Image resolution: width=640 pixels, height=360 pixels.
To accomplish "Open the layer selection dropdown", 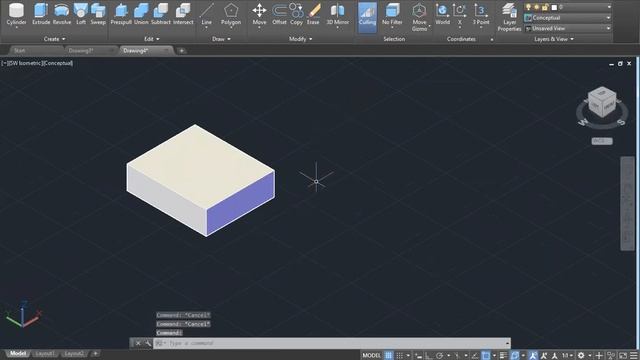I will click(568, 7).
